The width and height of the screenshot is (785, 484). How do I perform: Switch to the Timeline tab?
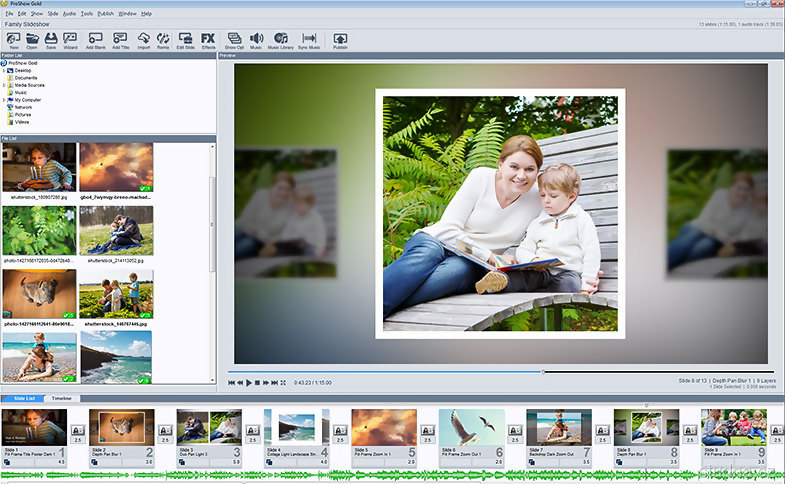[x=62, y=398]
